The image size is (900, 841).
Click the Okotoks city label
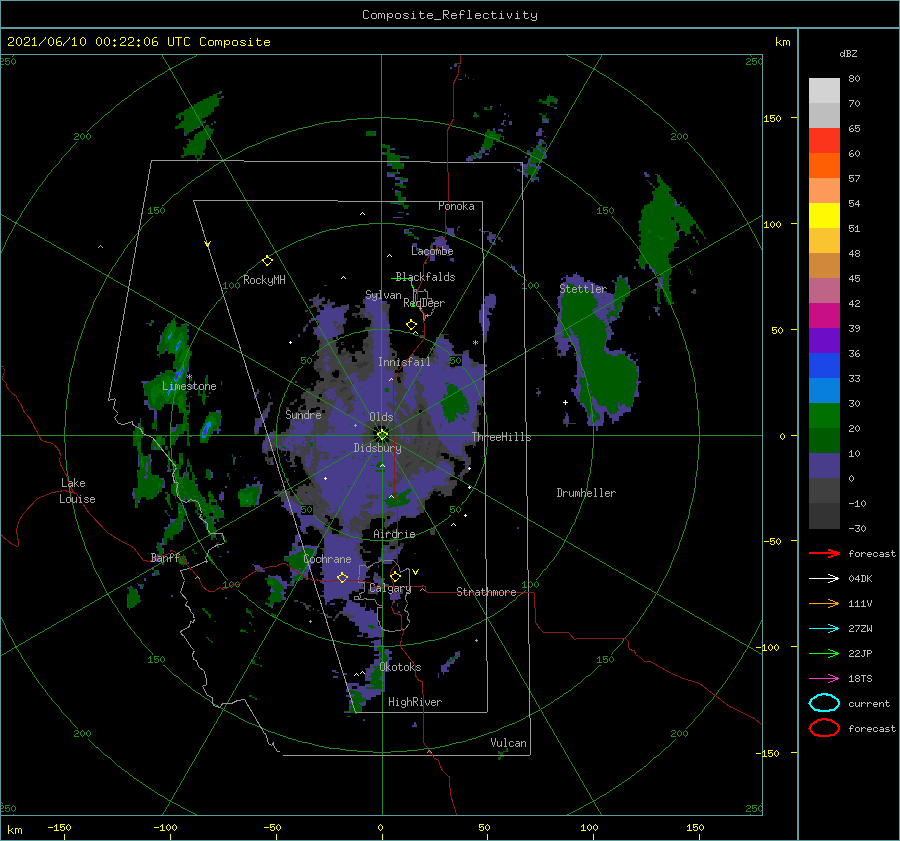pyautogui.click(x=400, y=667)
